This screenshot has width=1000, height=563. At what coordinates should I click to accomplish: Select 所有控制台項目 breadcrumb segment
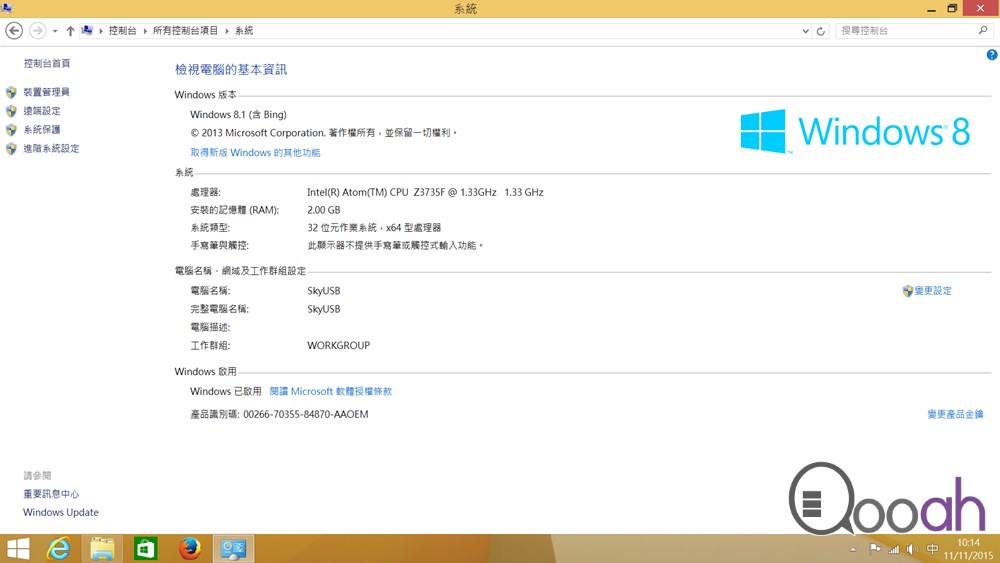tap(185, 31)
